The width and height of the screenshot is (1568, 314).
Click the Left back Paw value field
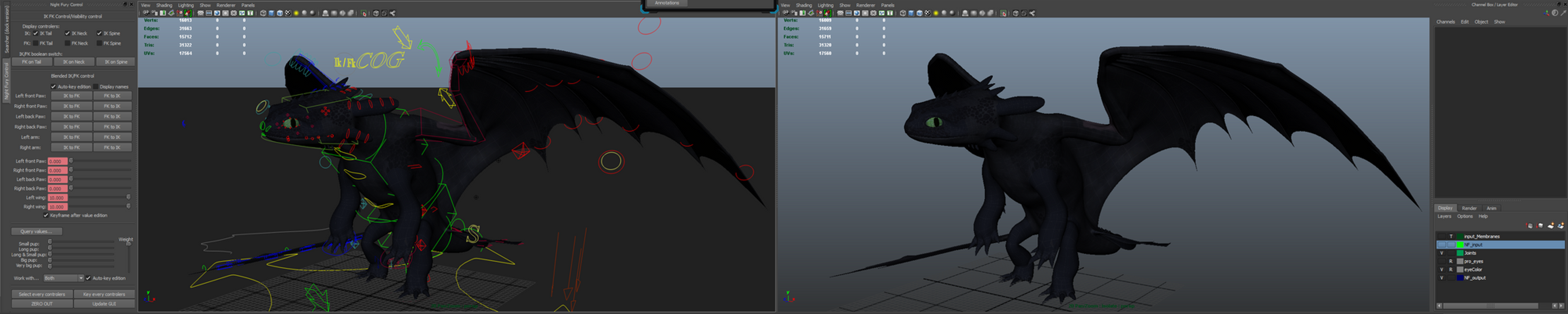57,180
